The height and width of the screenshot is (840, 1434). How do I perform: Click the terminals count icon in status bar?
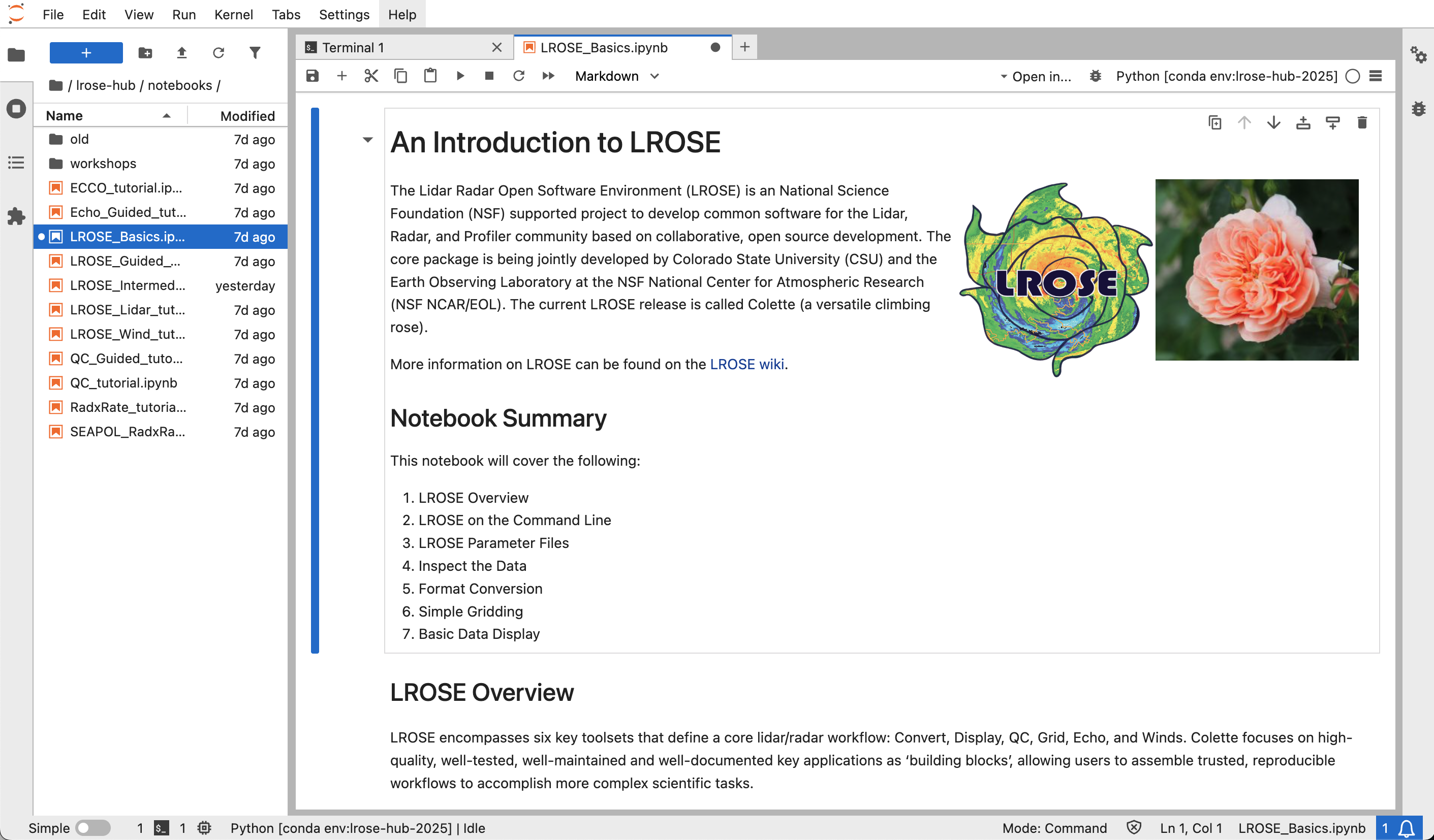click(162, 828)
